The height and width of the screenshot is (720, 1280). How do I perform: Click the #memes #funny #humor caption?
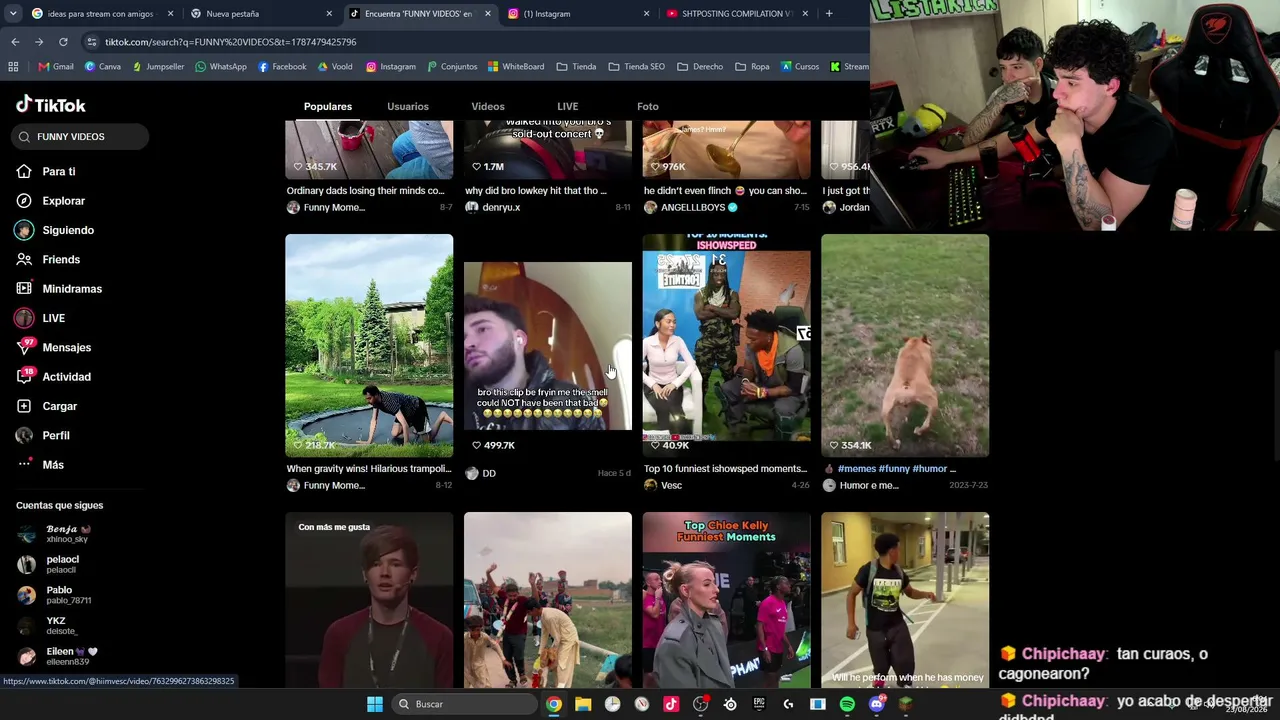tap(896, 469)
